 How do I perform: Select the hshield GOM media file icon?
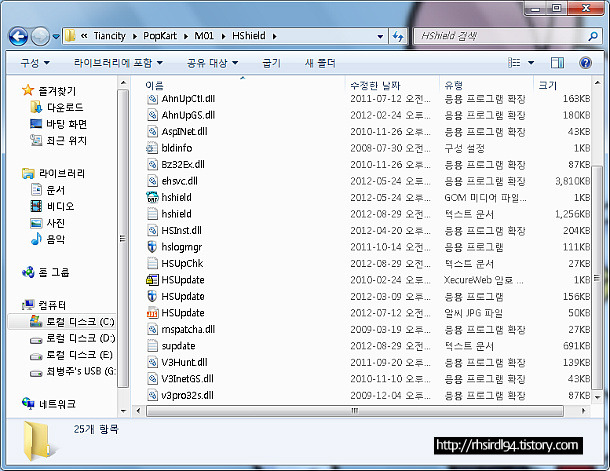[152, 198]
